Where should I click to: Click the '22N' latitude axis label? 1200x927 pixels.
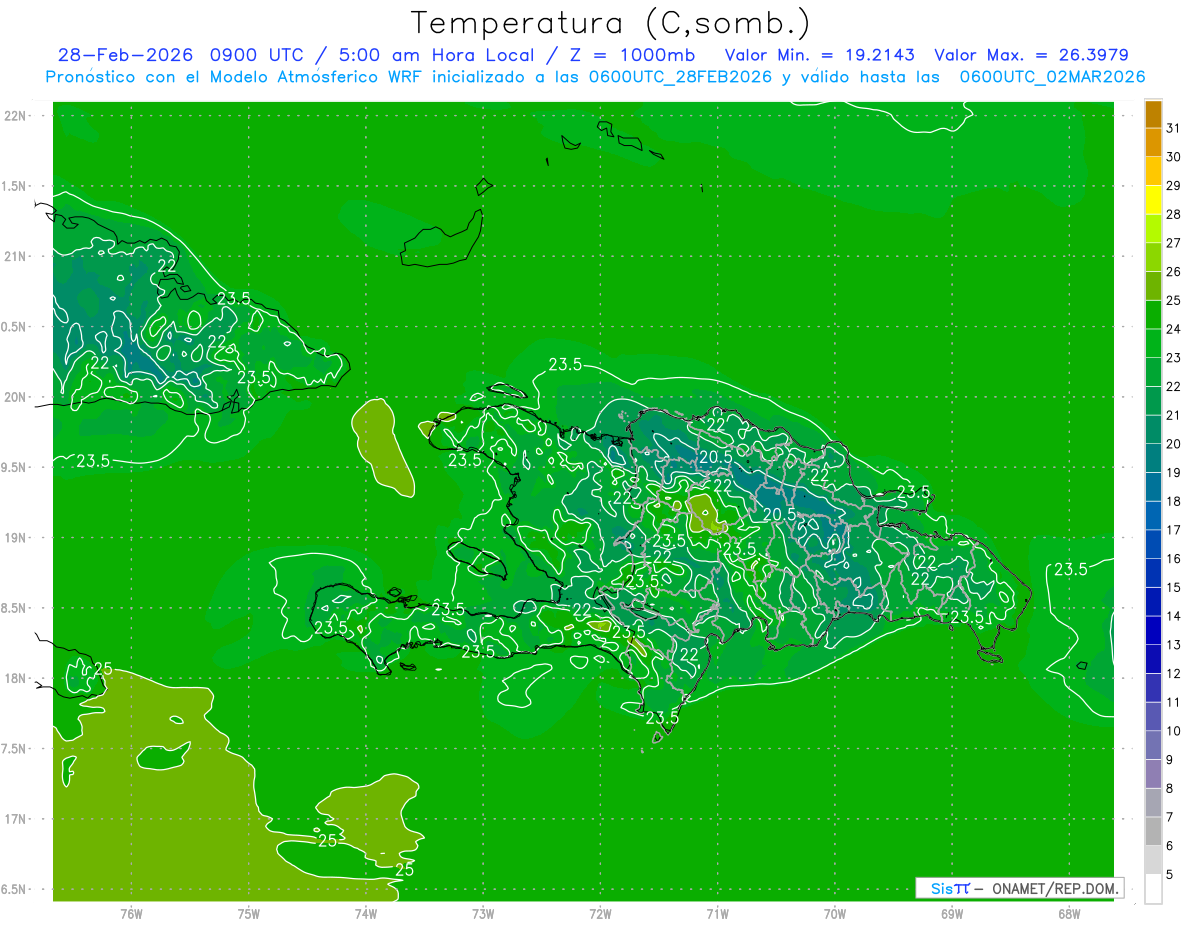[x=14, y=116]
